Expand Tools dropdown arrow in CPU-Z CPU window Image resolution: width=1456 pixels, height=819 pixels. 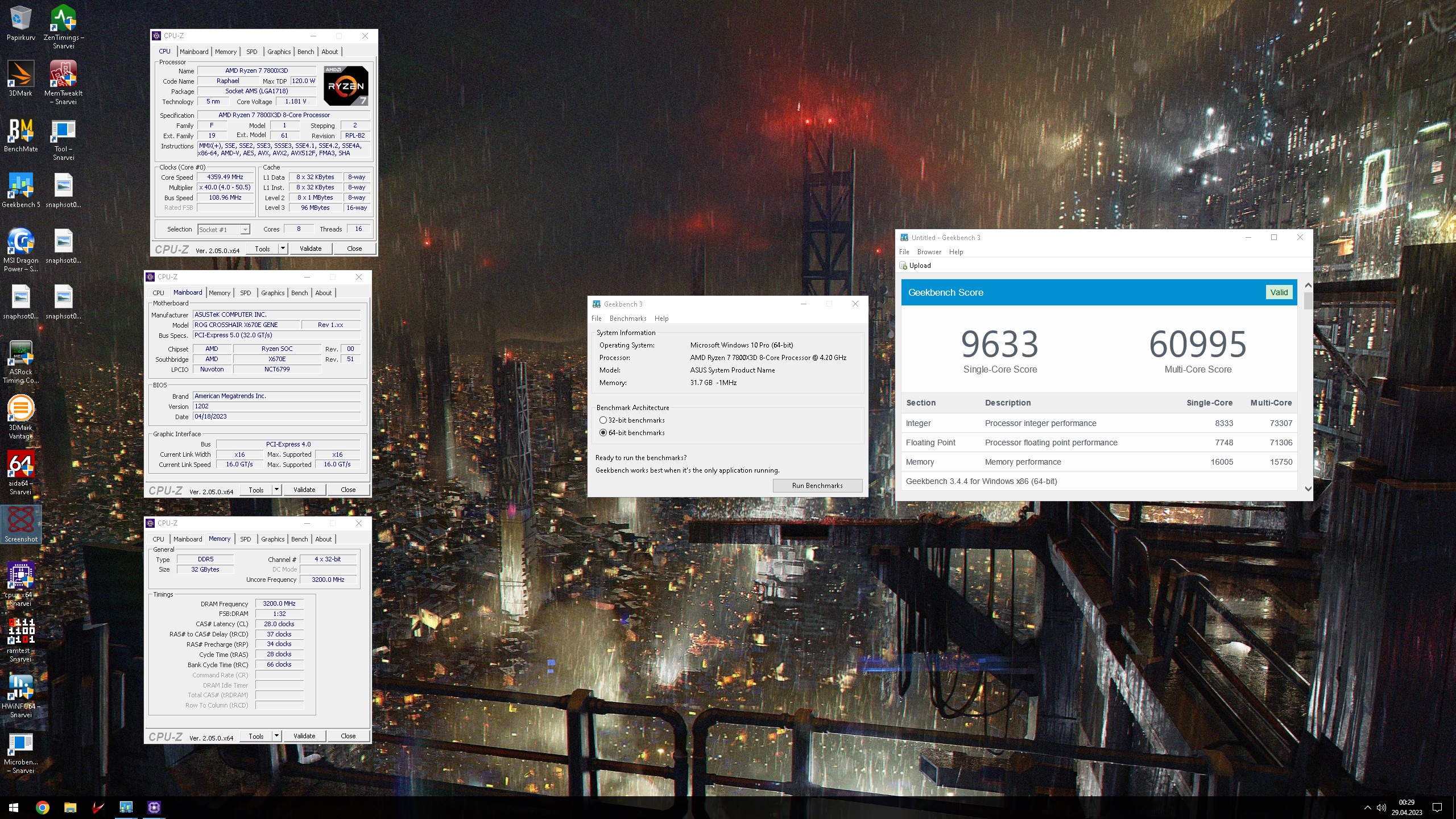click(283, 249)
